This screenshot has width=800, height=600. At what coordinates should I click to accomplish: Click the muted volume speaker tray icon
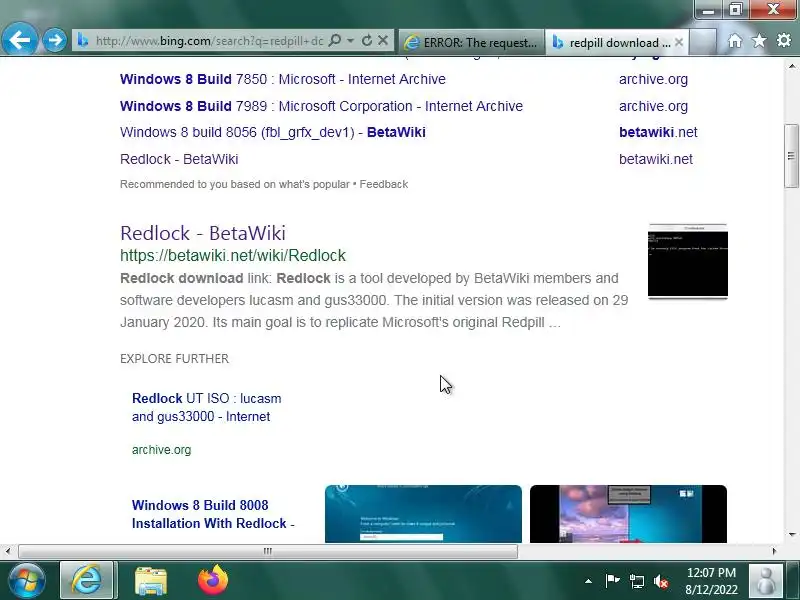point(661,581)
